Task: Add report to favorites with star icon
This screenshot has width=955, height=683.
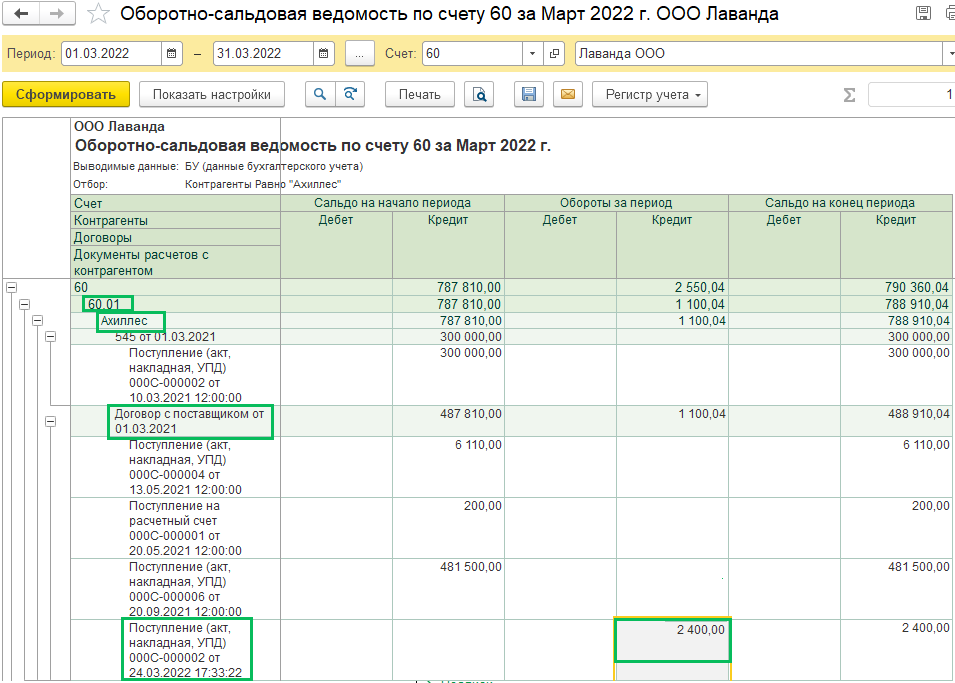Action: click(x=98, y=13)
